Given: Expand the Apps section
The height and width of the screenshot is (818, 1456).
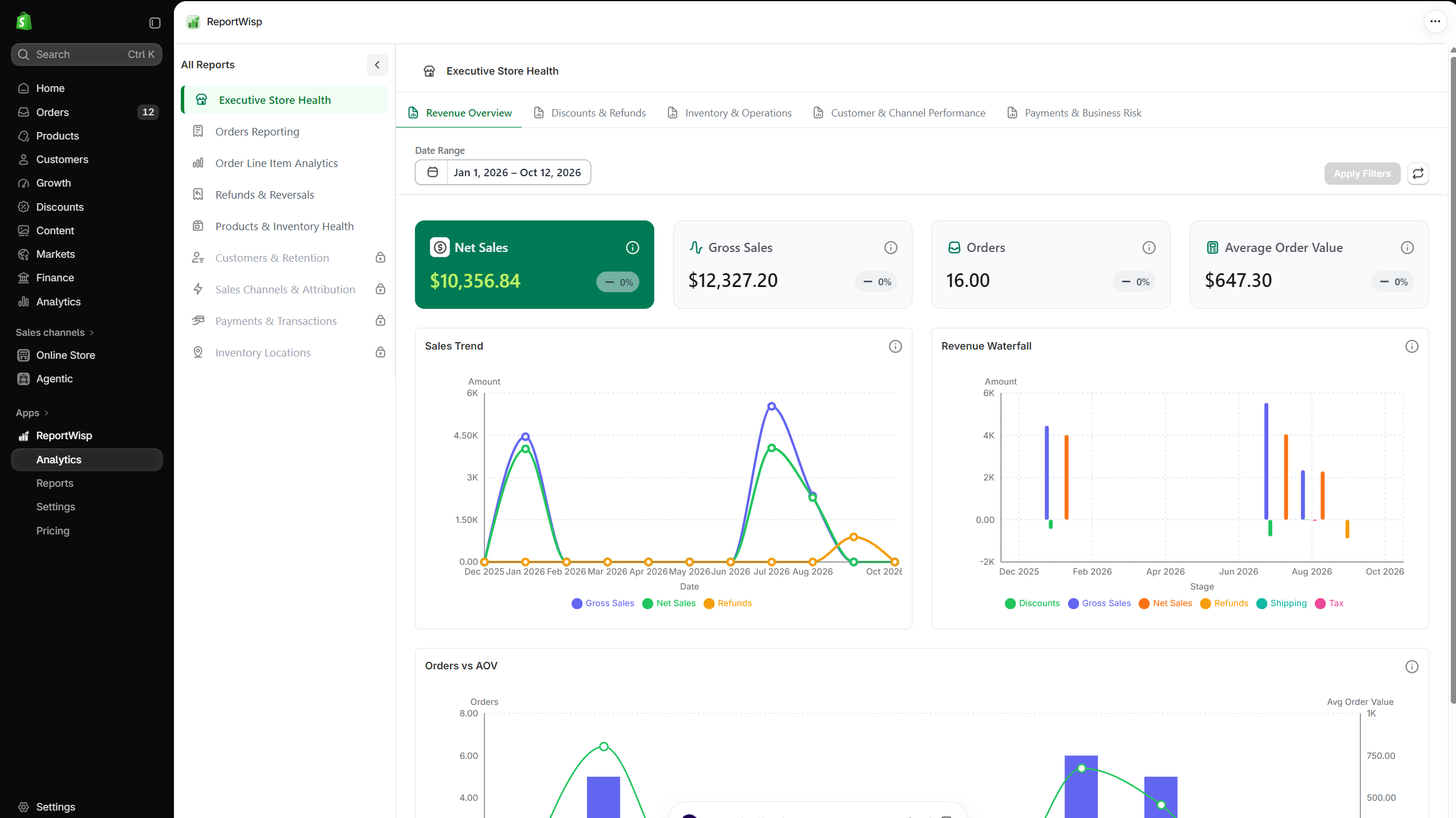Looking at the screenshot, I should pos(32,413).
